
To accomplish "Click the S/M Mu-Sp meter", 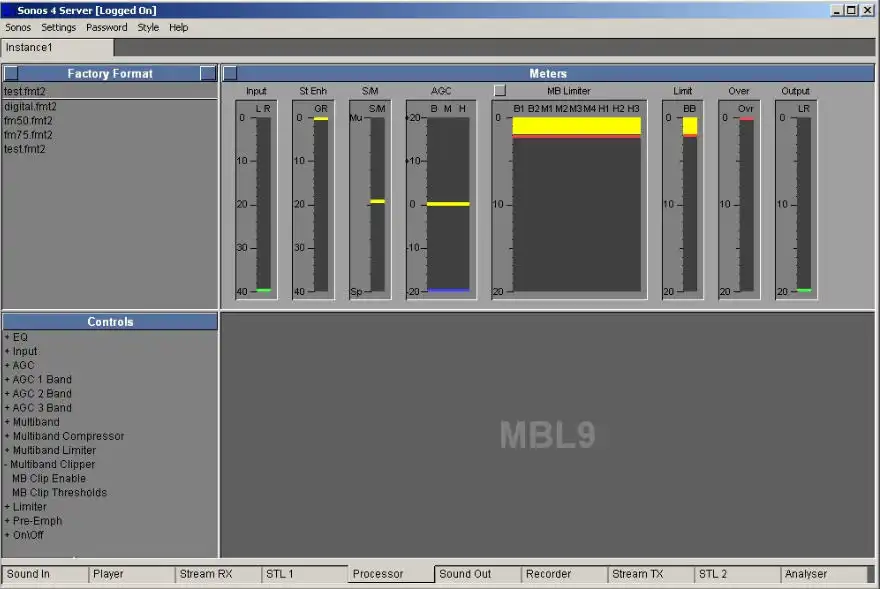I will click(x=370, y=200).
